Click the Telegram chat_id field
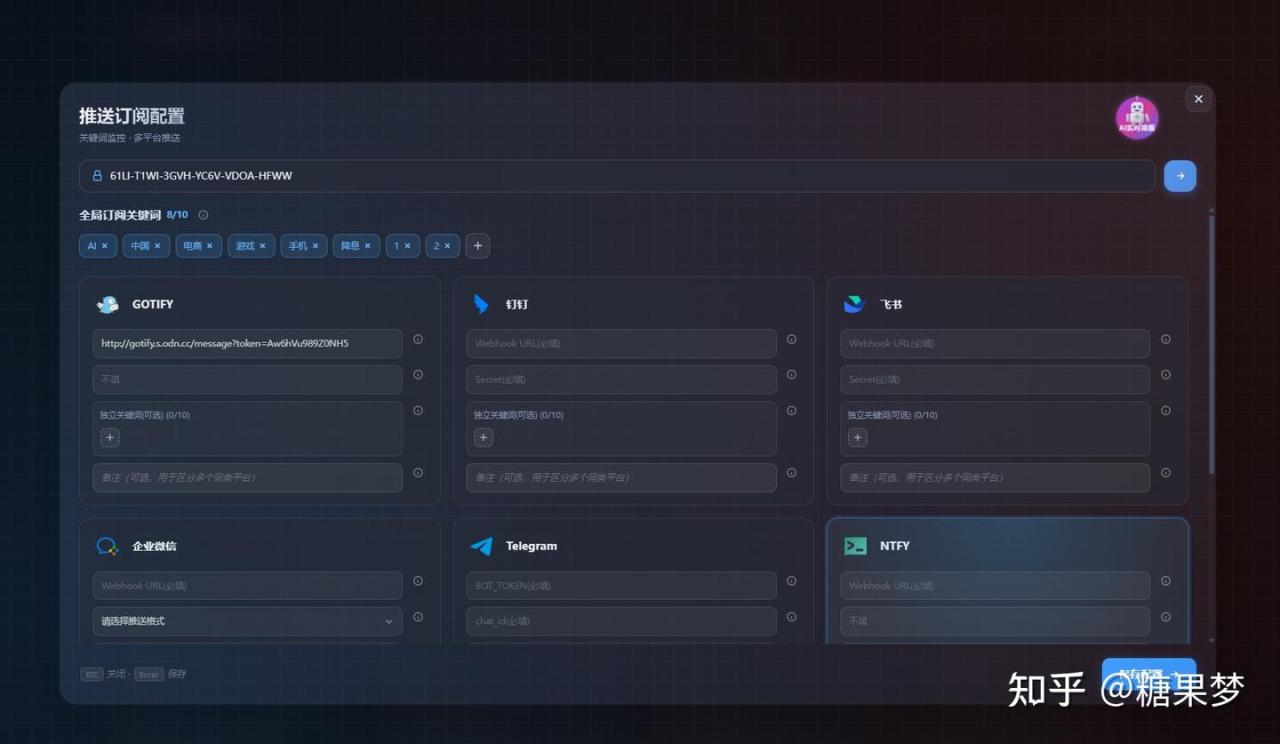Screen dimensions: 1280x744 click(x=621, y=621)
